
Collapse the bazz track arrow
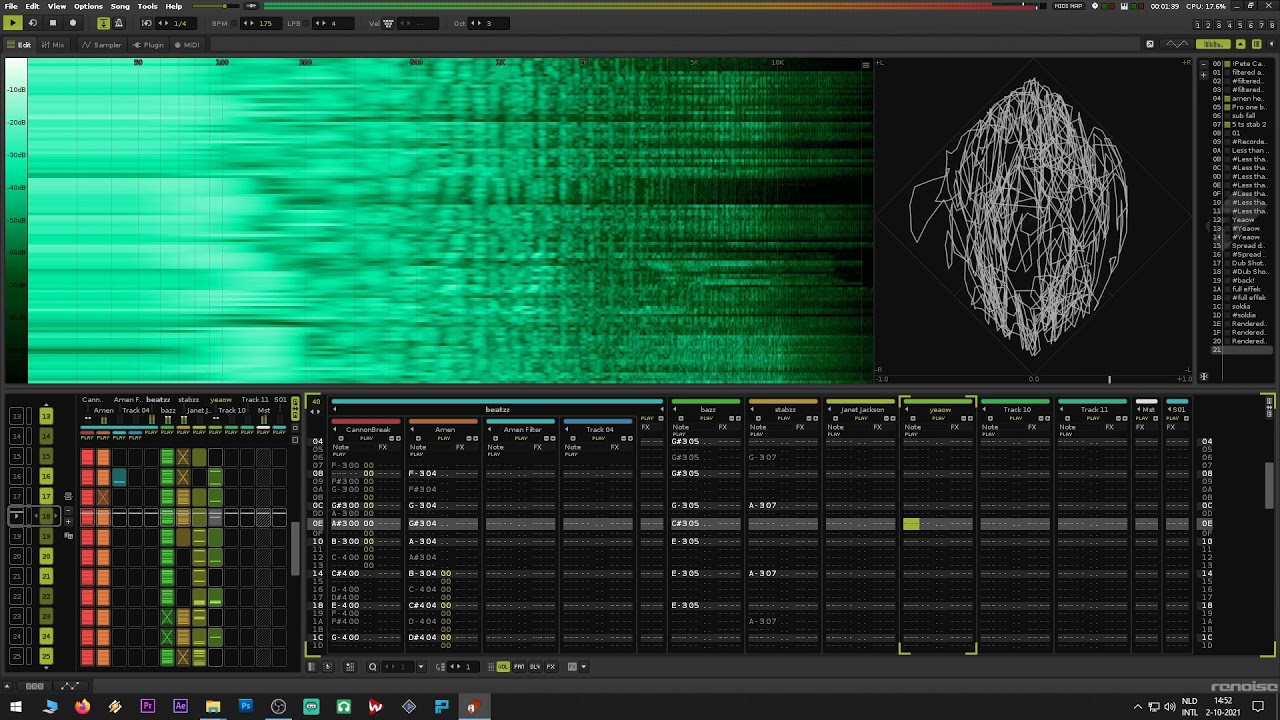point(675,409)
